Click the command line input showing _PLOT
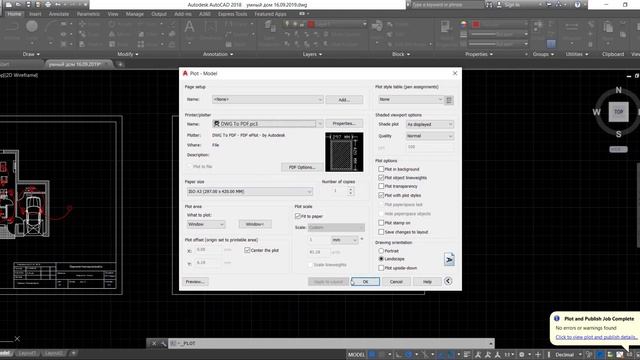The height and width of the screenshot is (360, 640). (x=331, y=343)
